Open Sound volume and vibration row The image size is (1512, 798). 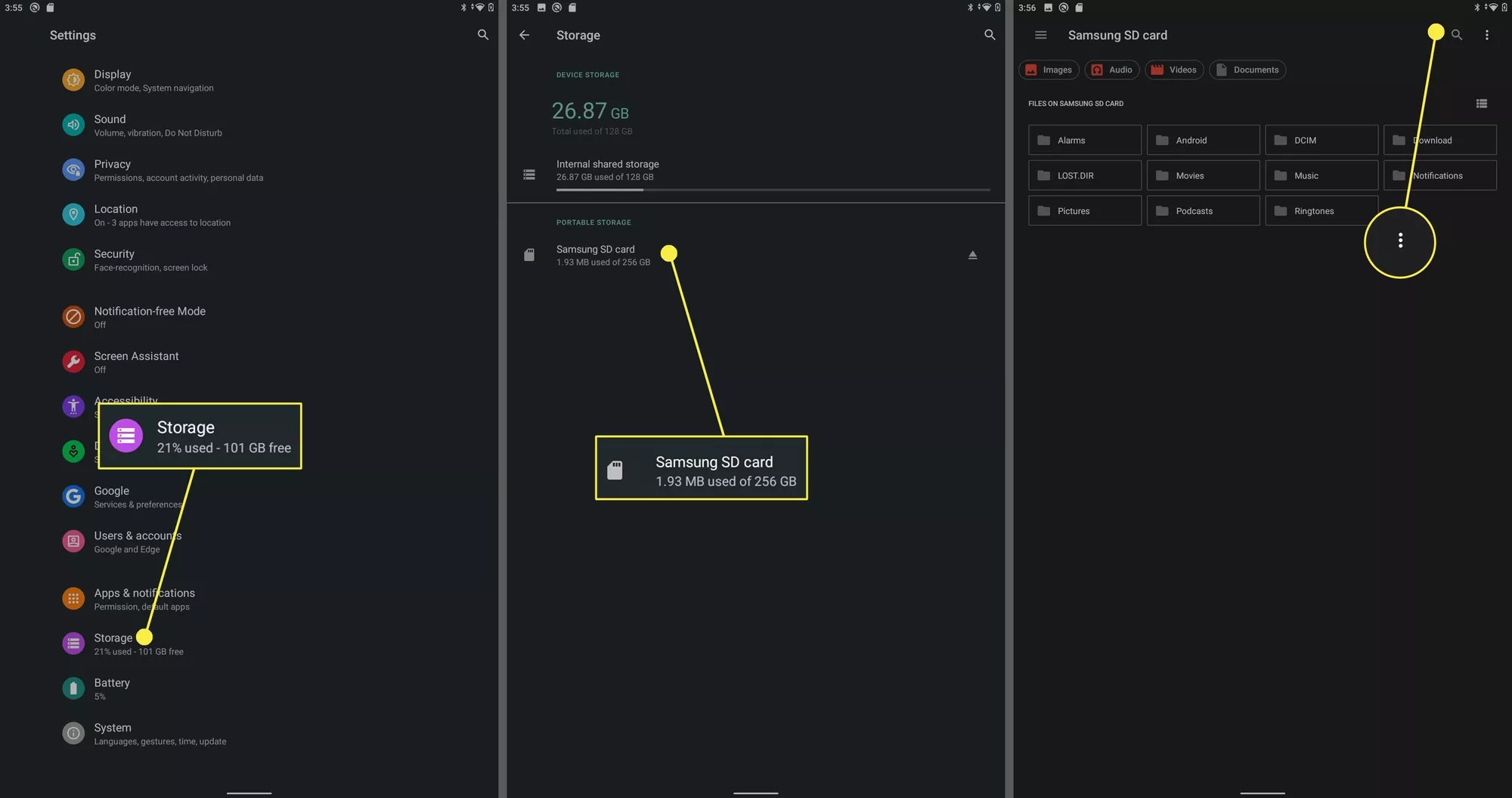point(249,125)
